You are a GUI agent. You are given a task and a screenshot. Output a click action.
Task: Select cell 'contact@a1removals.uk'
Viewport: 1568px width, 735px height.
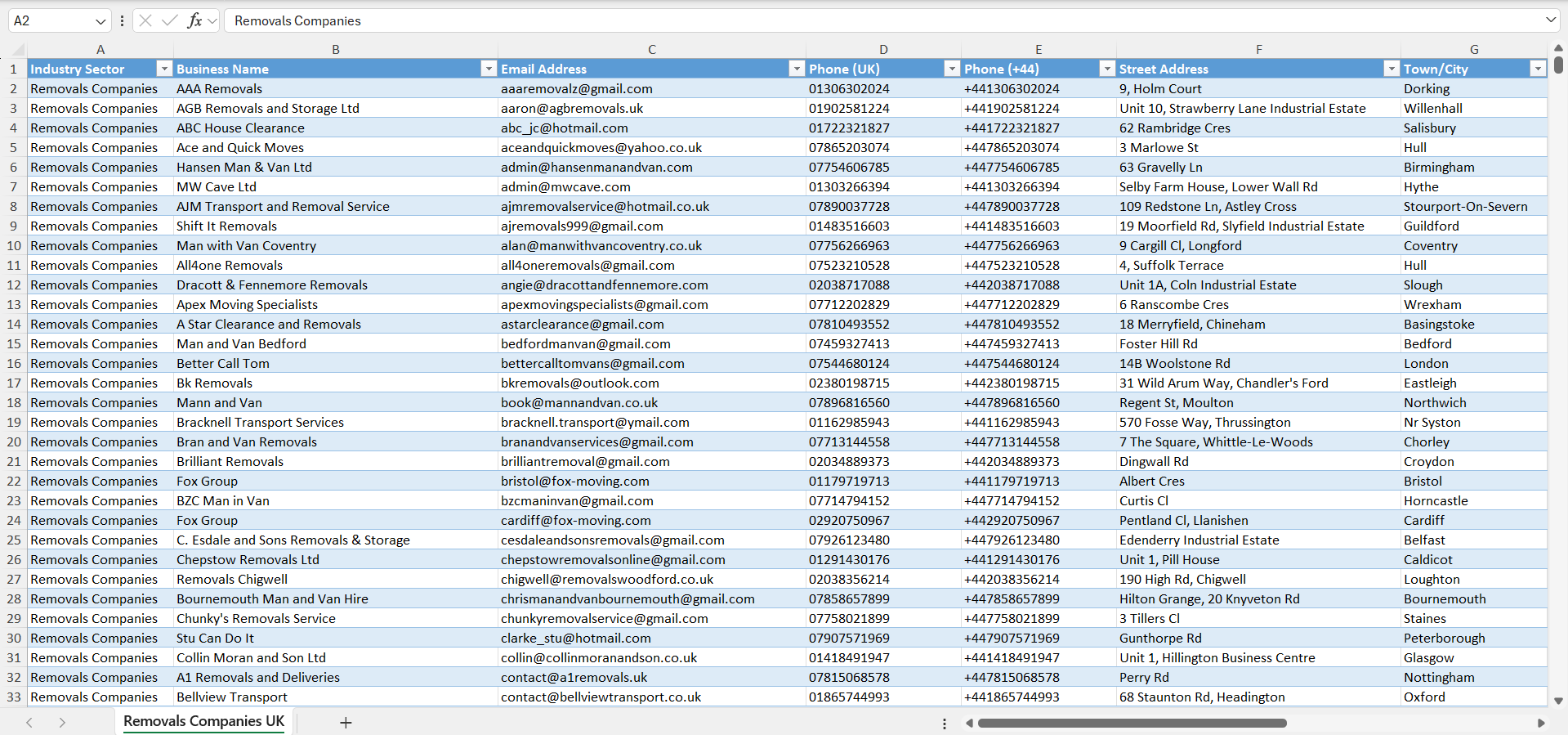click(x=652, y=677)
